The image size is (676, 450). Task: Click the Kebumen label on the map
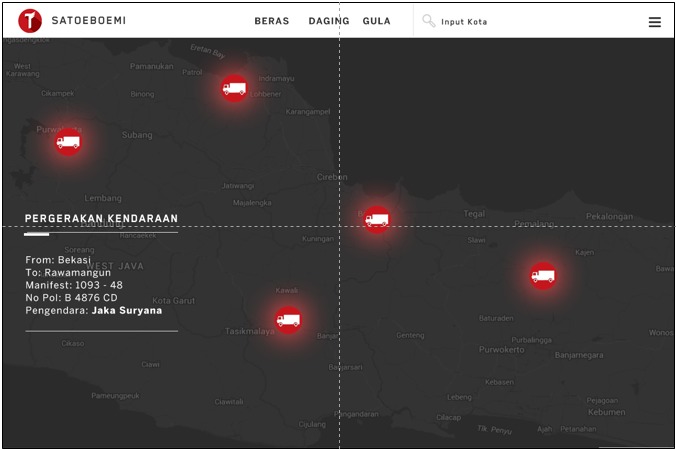click(607, 412)
